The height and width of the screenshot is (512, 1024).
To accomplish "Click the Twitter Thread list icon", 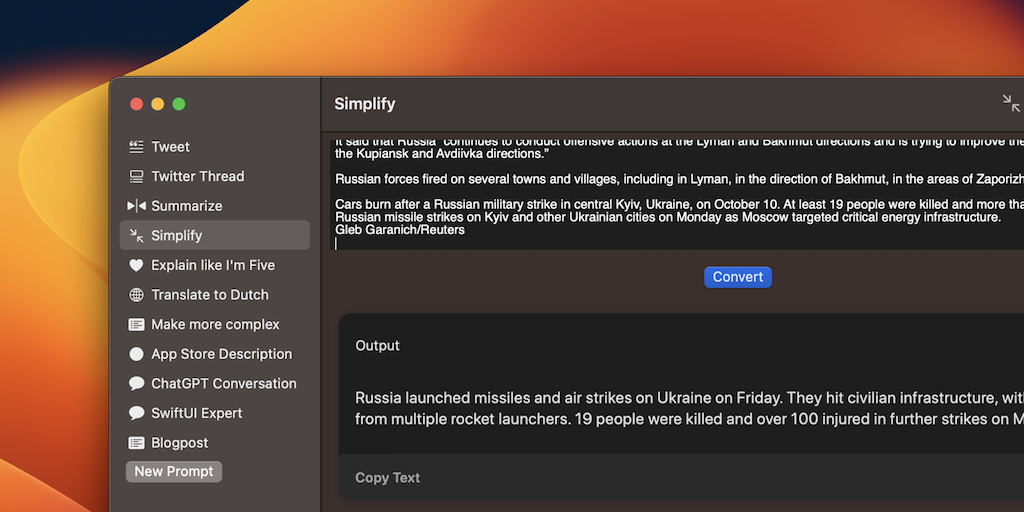I will [x=136, y=176].
